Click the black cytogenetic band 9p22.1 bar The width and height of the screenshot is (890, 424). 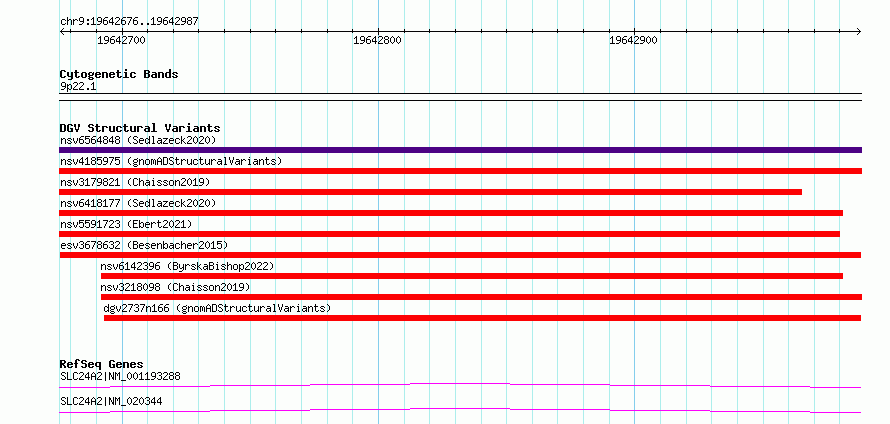(460, 97)
